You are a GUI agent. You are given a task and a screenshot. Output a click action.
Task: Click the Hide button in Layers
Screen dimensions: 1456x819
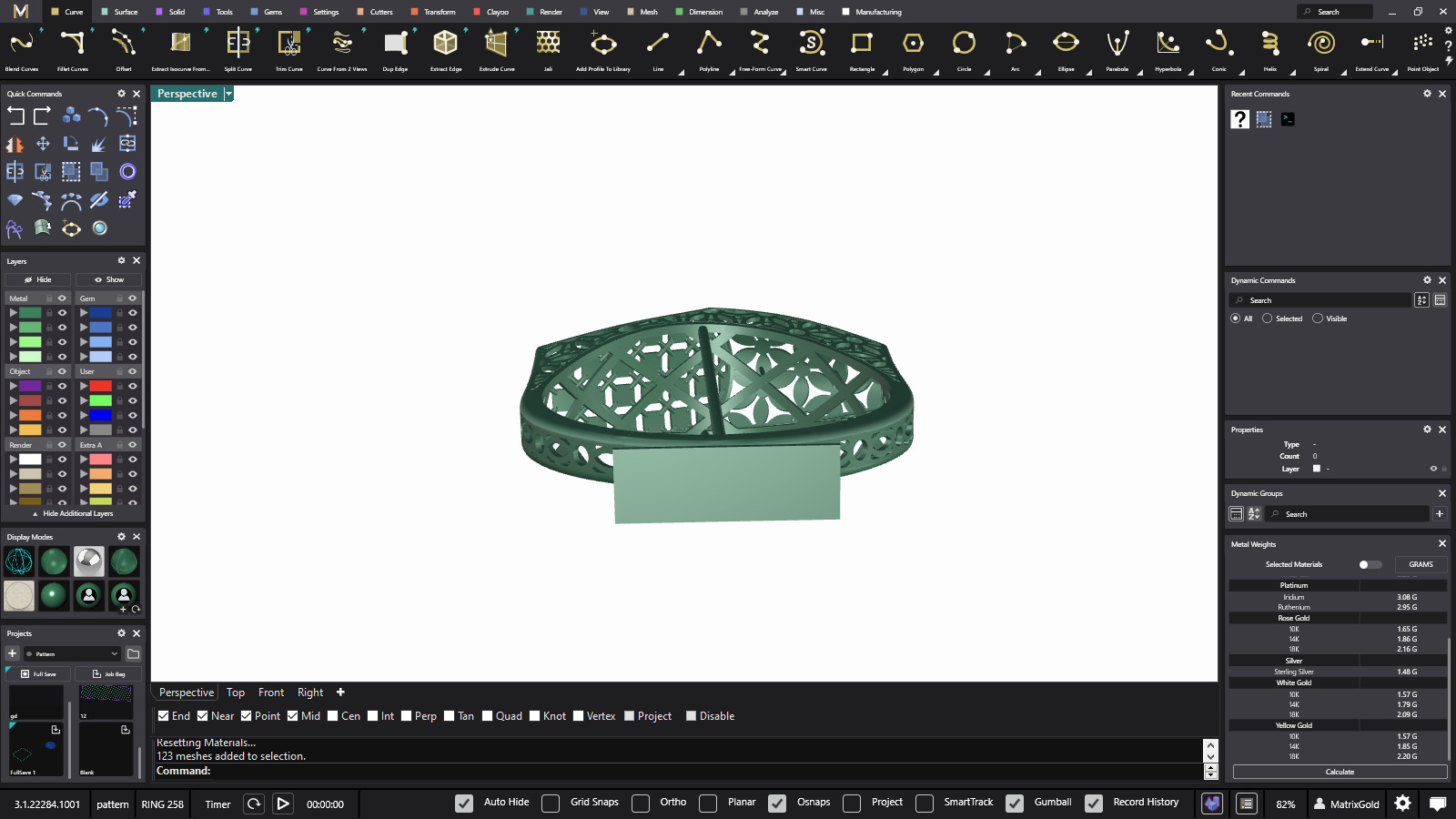pyautogui.click(x=38, y=279)
